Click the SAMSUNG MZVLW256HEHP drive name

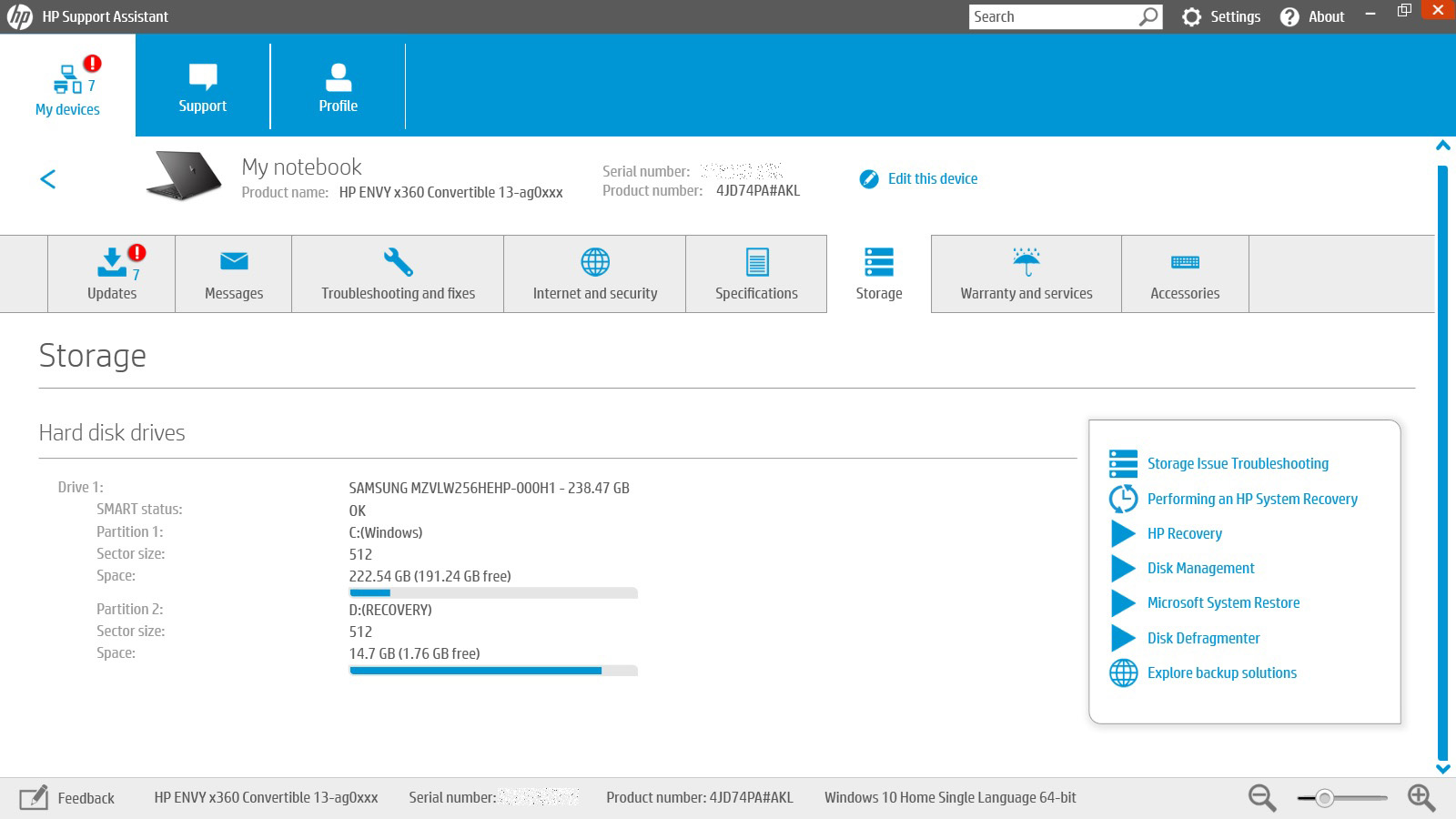[489, 488]
